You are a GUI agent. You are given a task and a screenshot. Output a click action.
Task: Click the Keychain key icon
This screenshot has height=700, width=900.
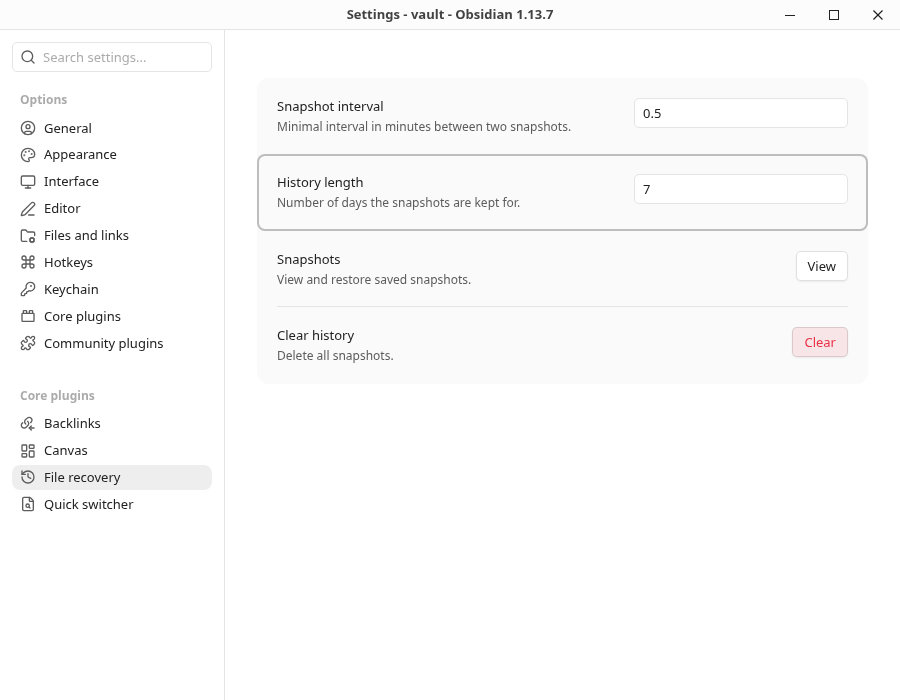[x=28, y=290]
